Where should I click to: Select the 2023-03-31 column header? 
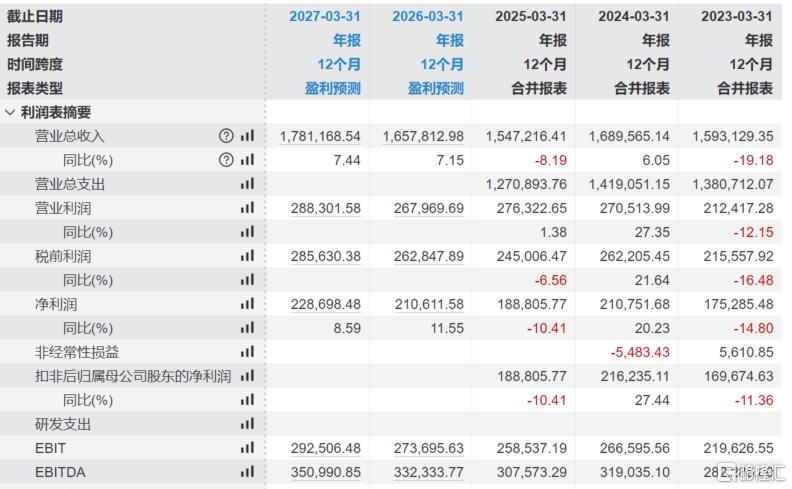(x=737, y=16)
